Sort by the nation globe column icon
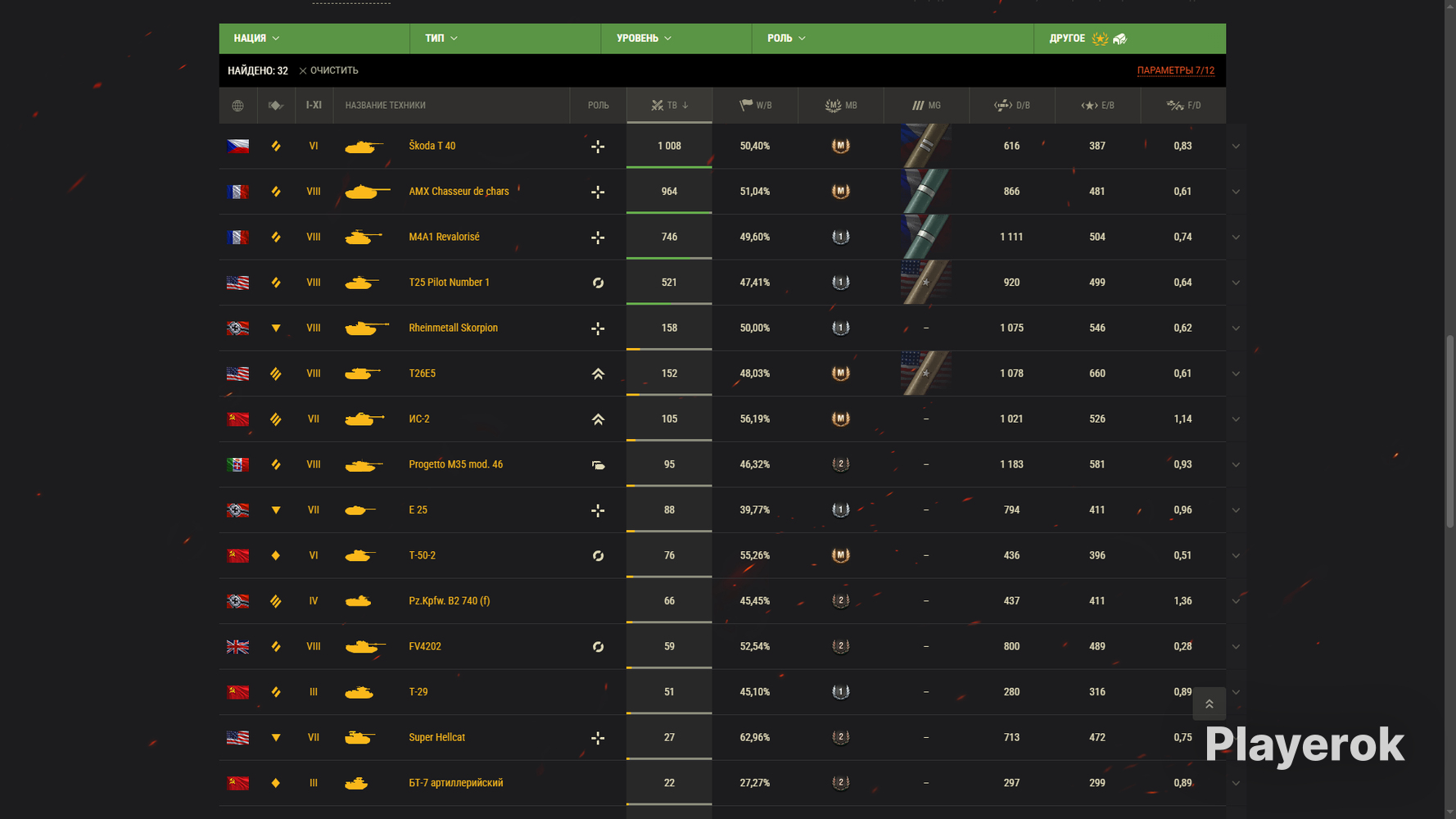 click(237, 106)
